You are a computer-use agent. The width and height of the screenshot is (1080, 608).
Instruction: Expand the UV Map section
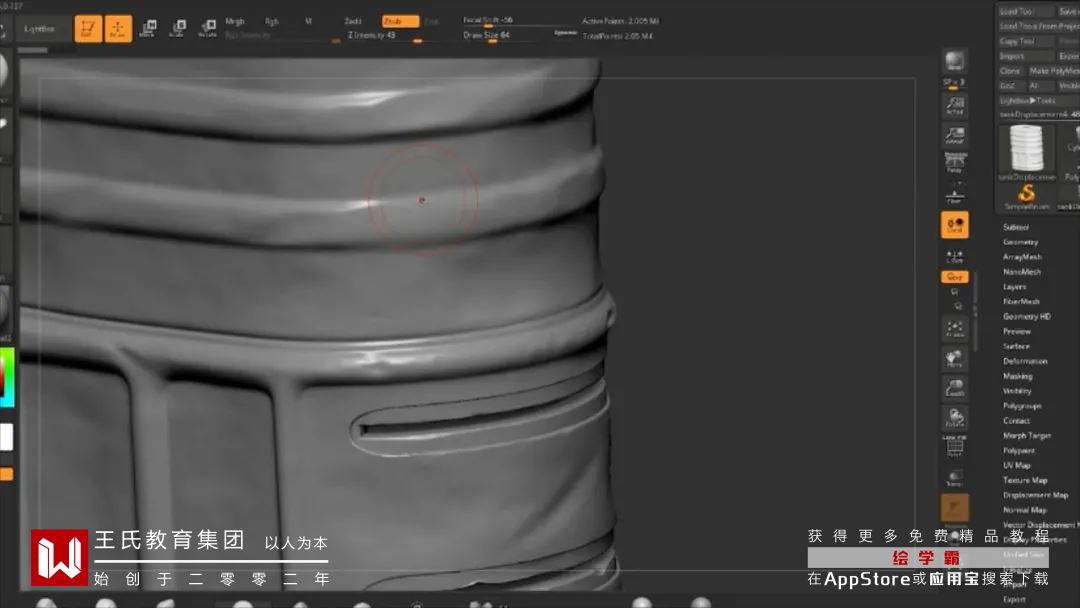pyautogui.click(x=1017, y=465)
